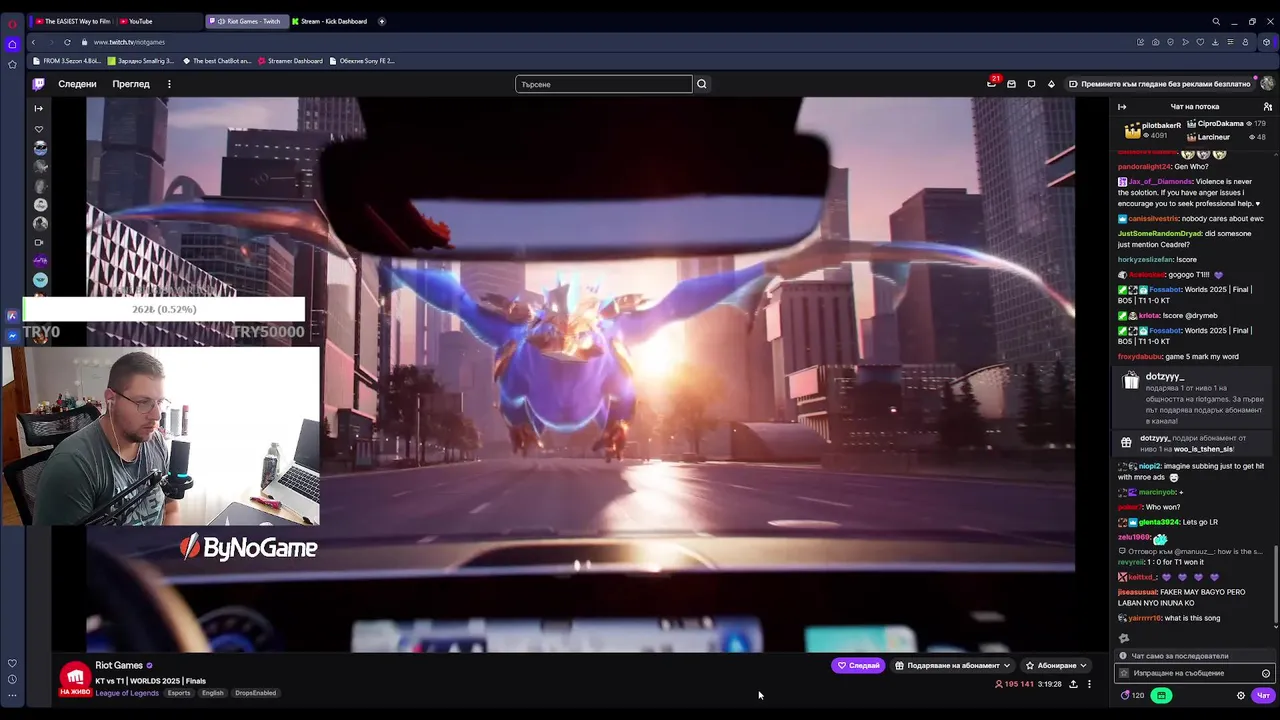The width and height of the screenshot is (1280, 720).
Task: Click the Чат send button
Action: 1263,695
